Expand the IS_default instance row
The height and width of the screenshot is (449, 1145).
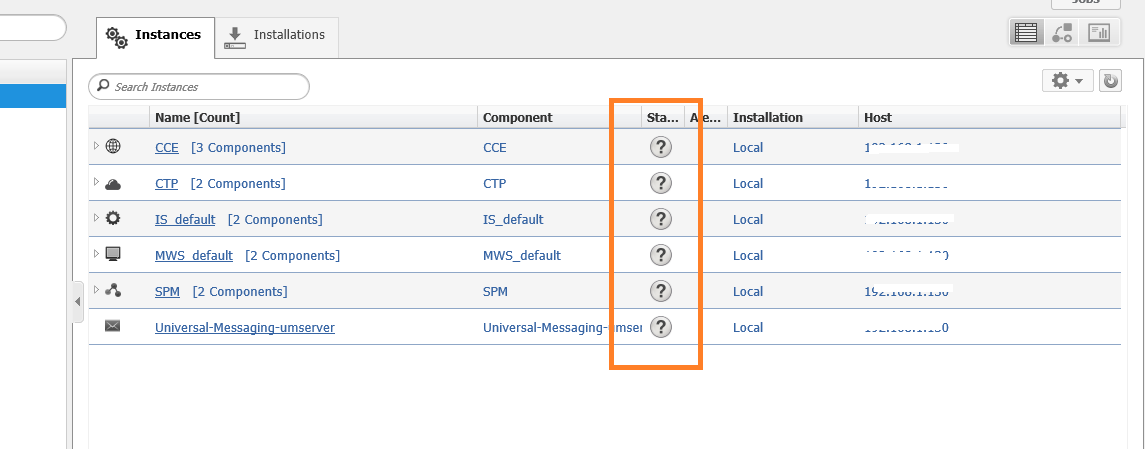(x=96, y=218)
